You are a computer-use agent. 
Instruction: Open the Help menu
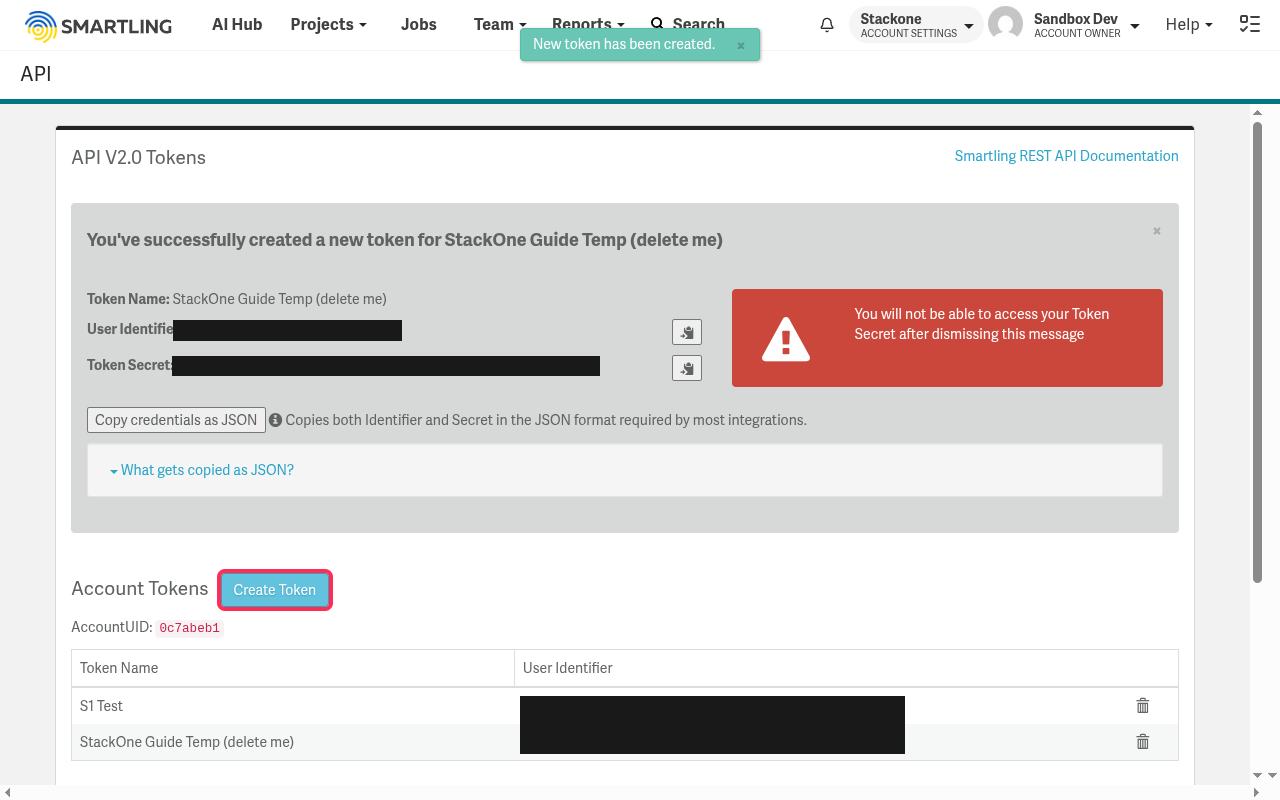(x=1189, y=24)
